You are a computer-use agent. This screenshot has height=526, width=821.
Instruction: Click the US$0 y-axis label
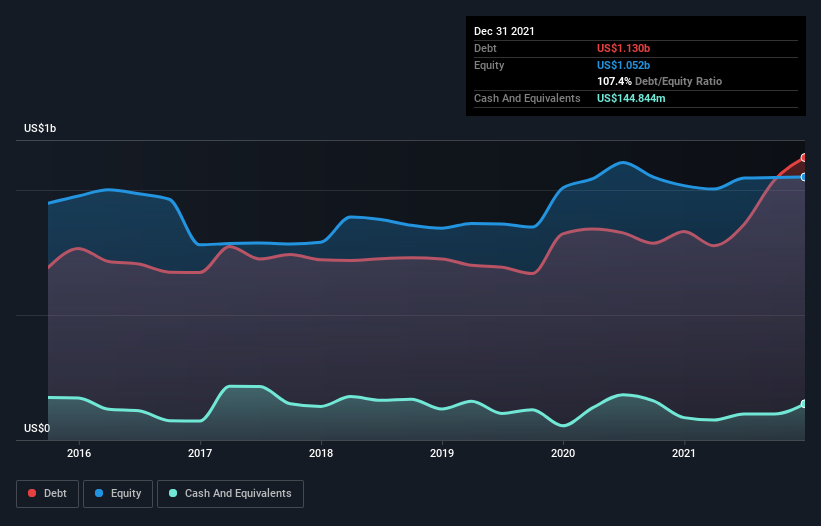tap(37, 428)
